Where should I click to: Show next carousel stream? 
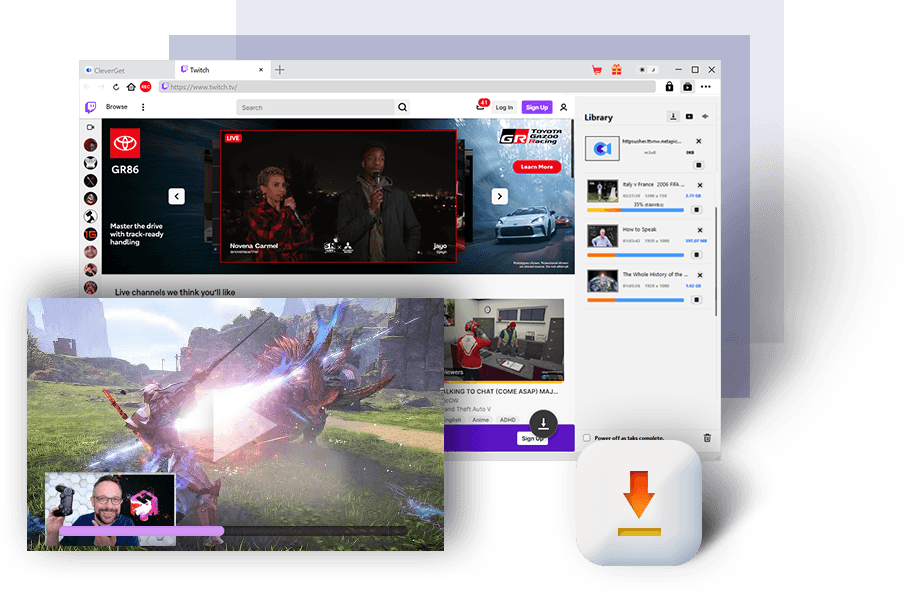click(499, 196)
